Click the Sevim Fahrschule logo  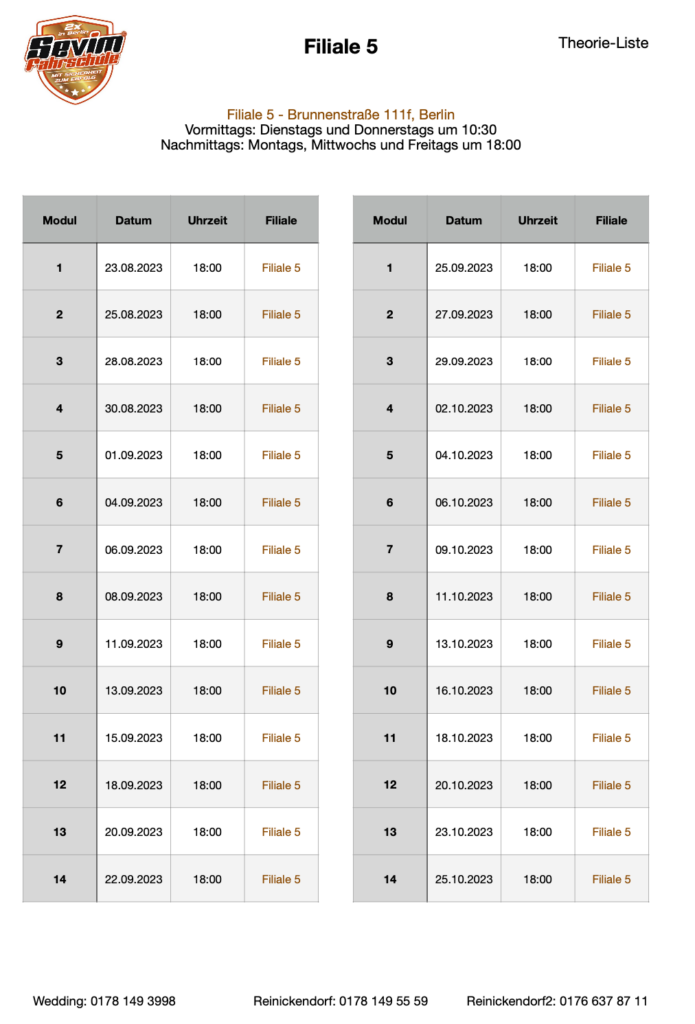point(75,59)
